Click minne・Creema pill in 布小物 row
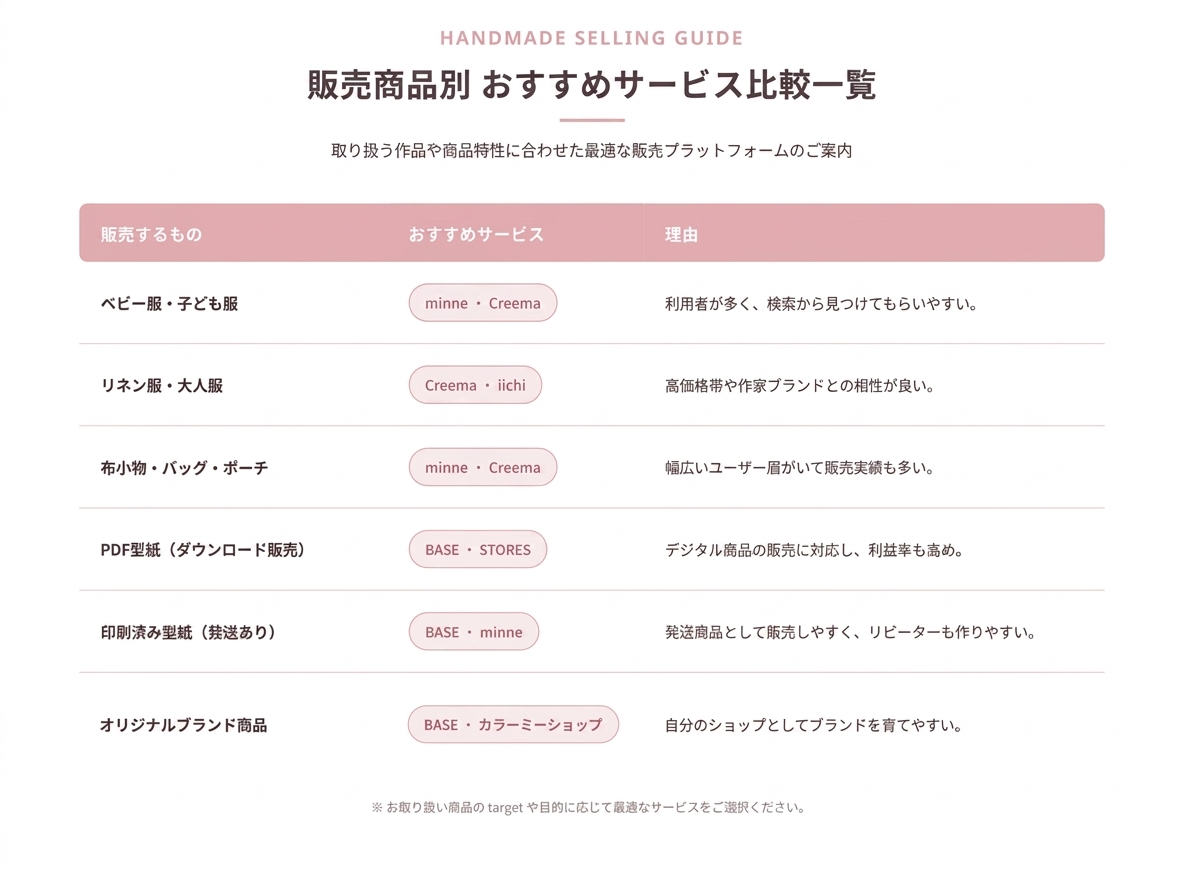The height and width of the screenshot is (880, 1193). point(482,467)
